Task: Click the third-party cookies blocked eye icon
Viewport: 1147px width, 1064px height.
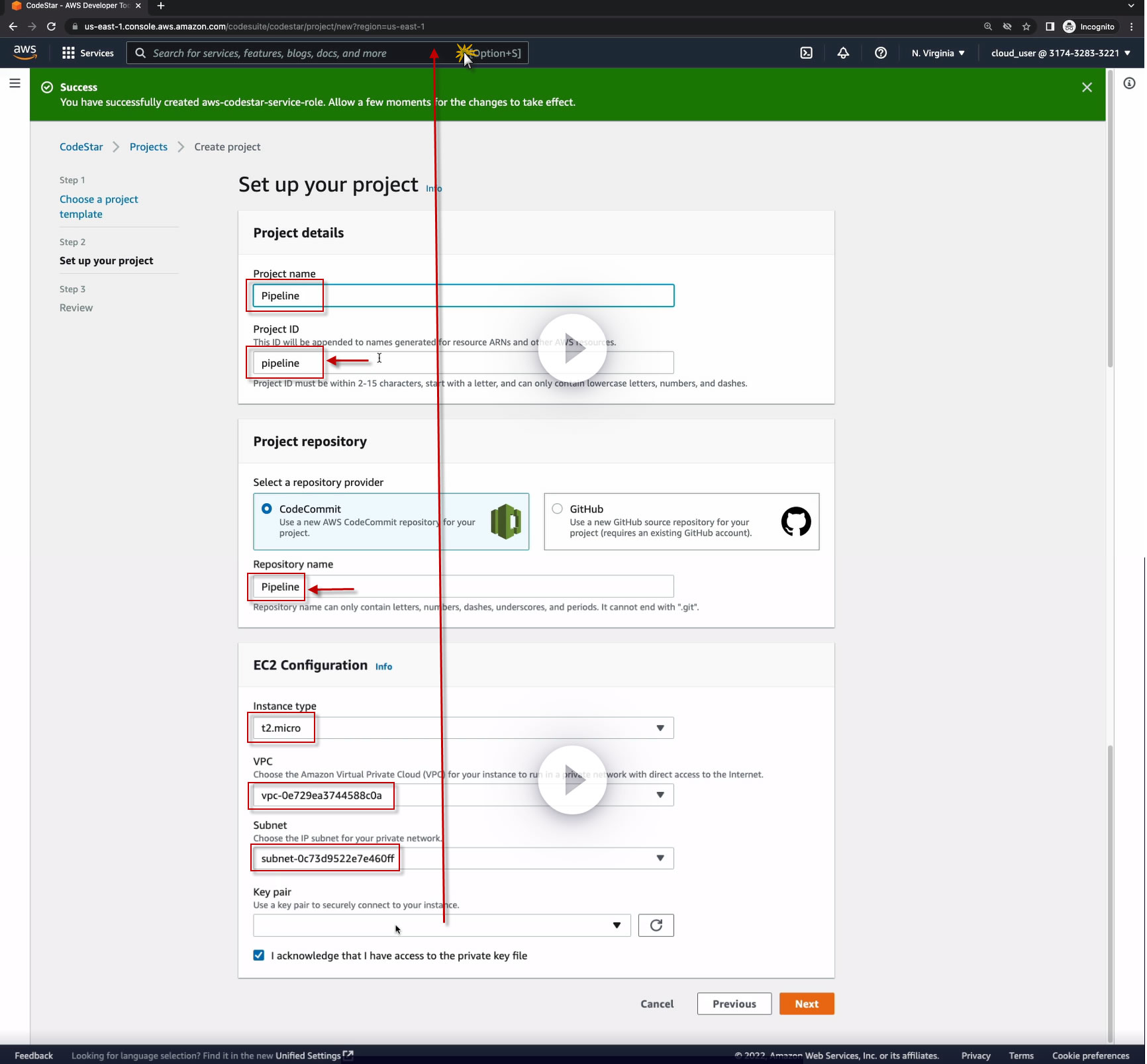Action: coord(1007,26)
